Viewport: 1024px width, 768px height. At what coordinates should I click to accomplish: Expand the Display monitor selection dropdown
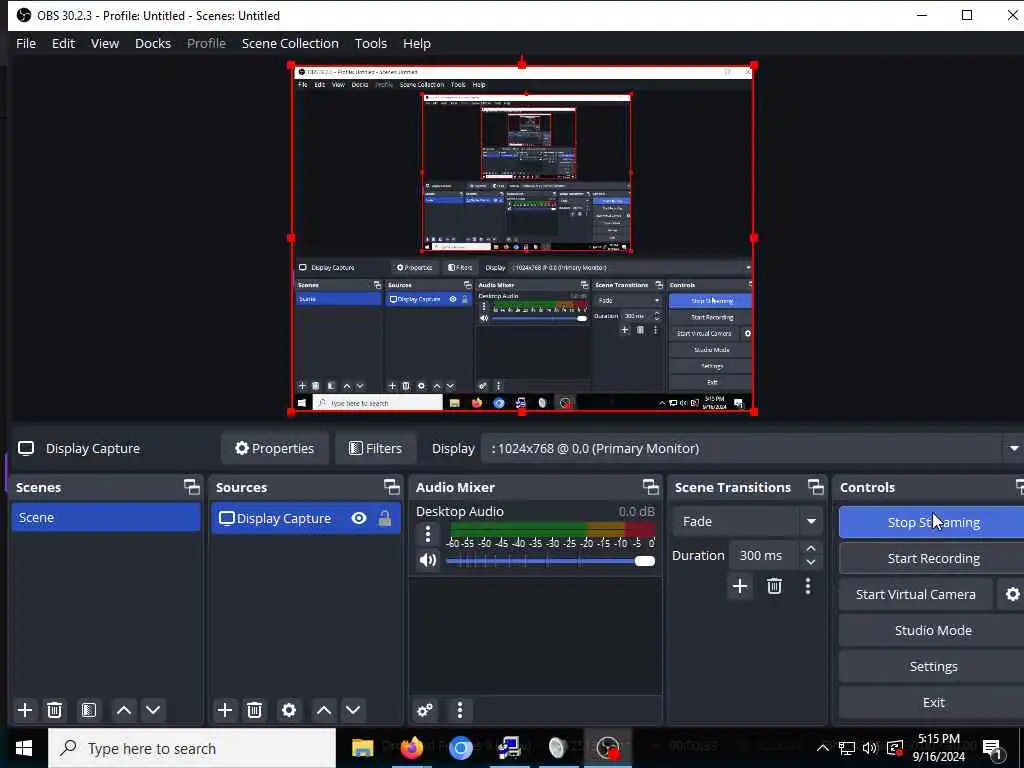1014,449
